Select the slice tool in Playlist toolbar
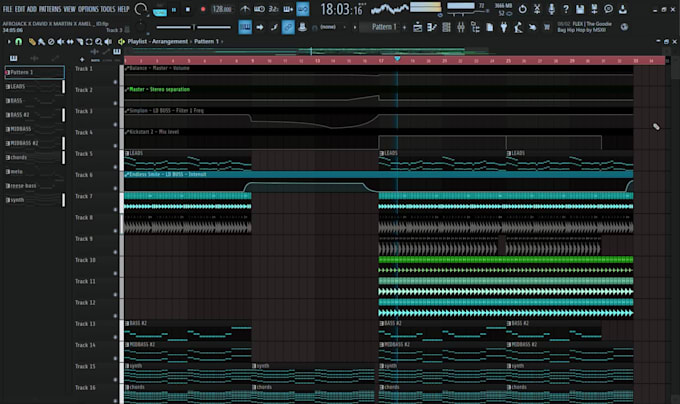The height and width of the screenshot is (404, 680). pyautogui.click(x=80, y=42)
